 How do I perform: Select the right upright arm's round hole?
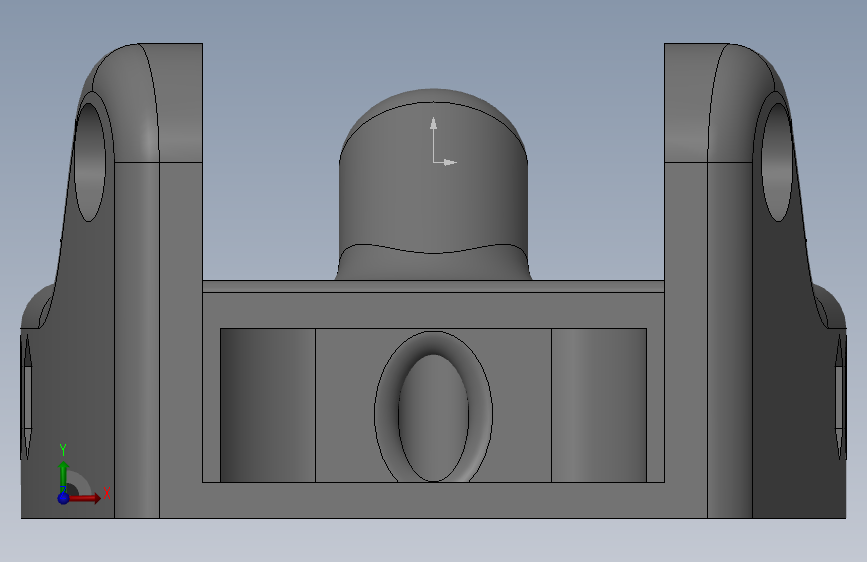777,162
